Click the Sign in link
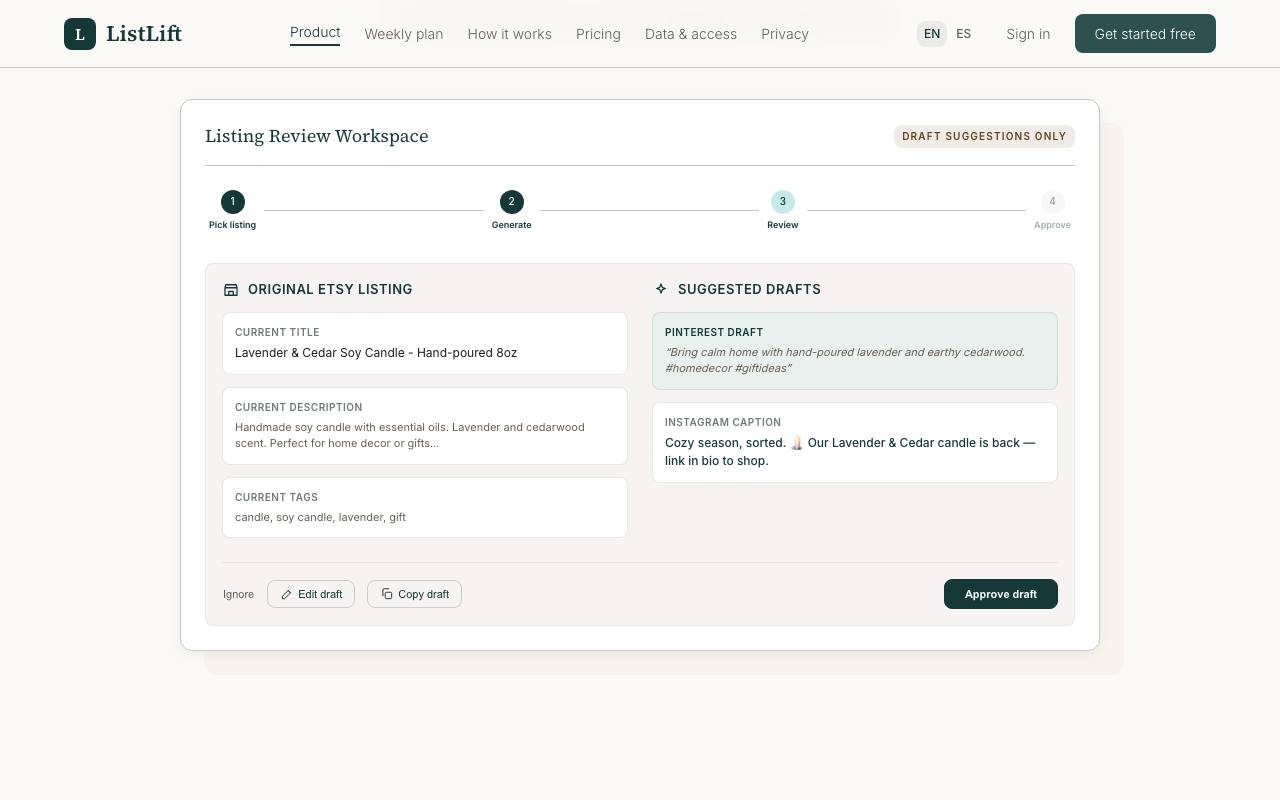 (1028, 34)
